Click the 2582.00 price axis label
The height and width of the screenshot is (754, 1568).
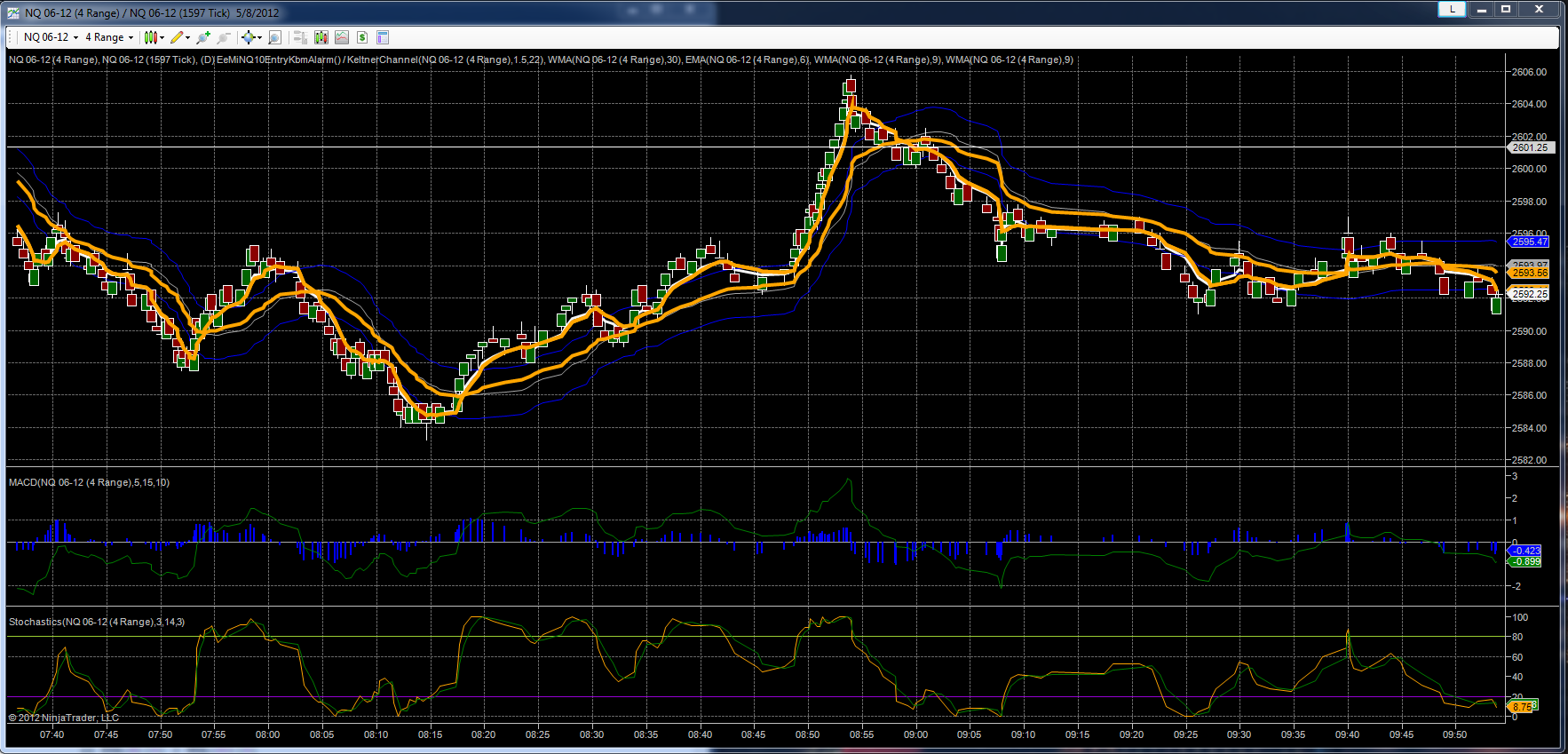pyautogui.click(x=1529, y=460)
